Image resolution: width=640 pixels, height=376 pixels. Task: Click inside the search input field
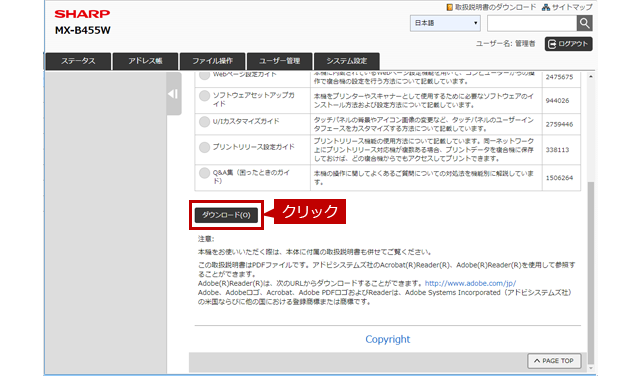pos(532,23)
